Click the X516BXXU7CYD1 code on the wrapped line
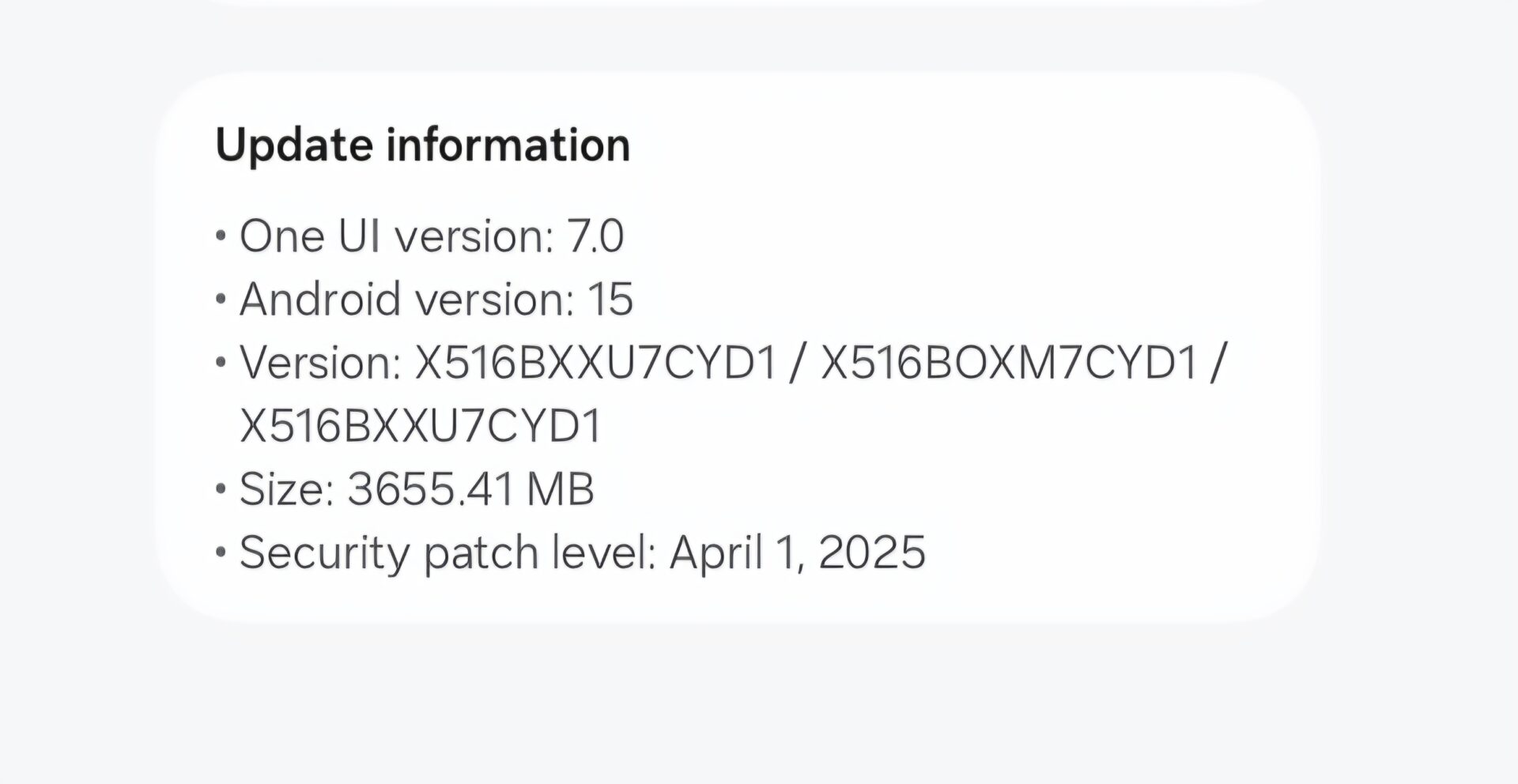 coord(421,426)
